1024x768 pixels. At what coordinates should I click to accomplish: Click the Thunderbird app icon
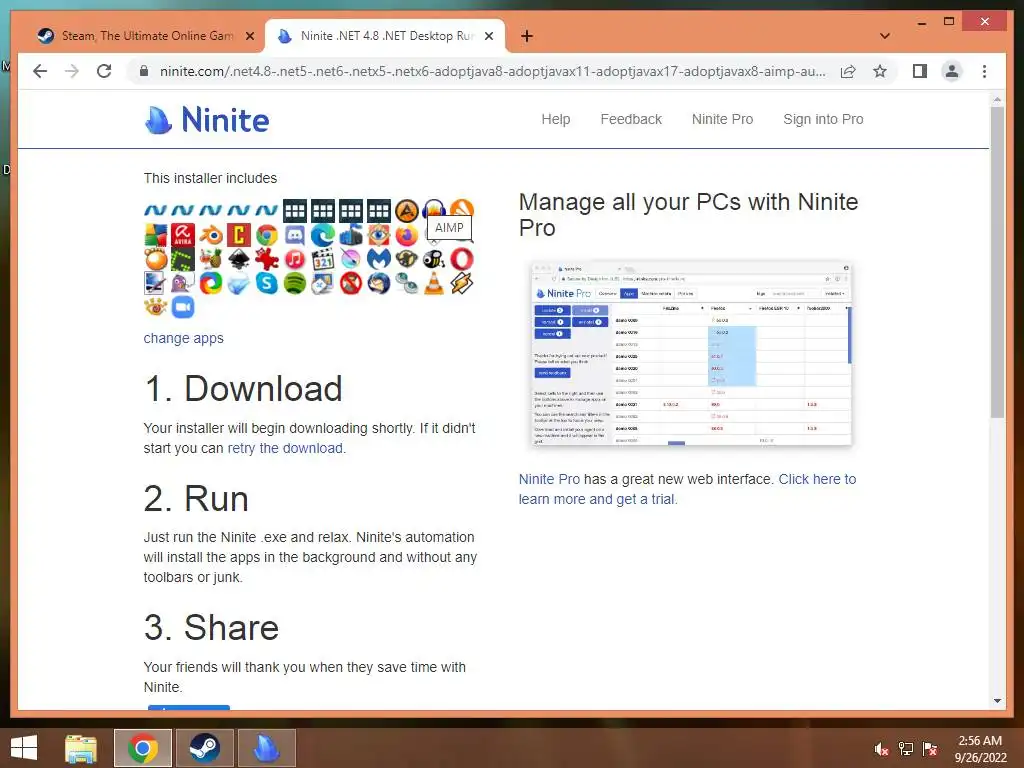(378, 283)
